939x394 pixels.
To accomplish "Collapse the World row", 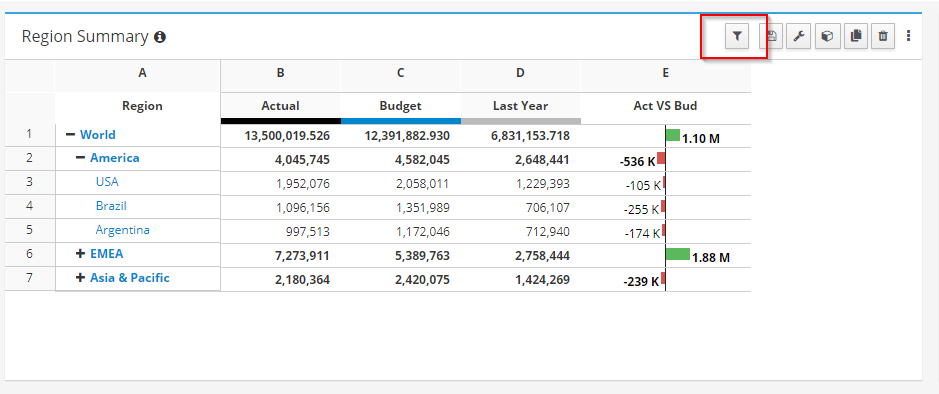I will tap(71, 135).
